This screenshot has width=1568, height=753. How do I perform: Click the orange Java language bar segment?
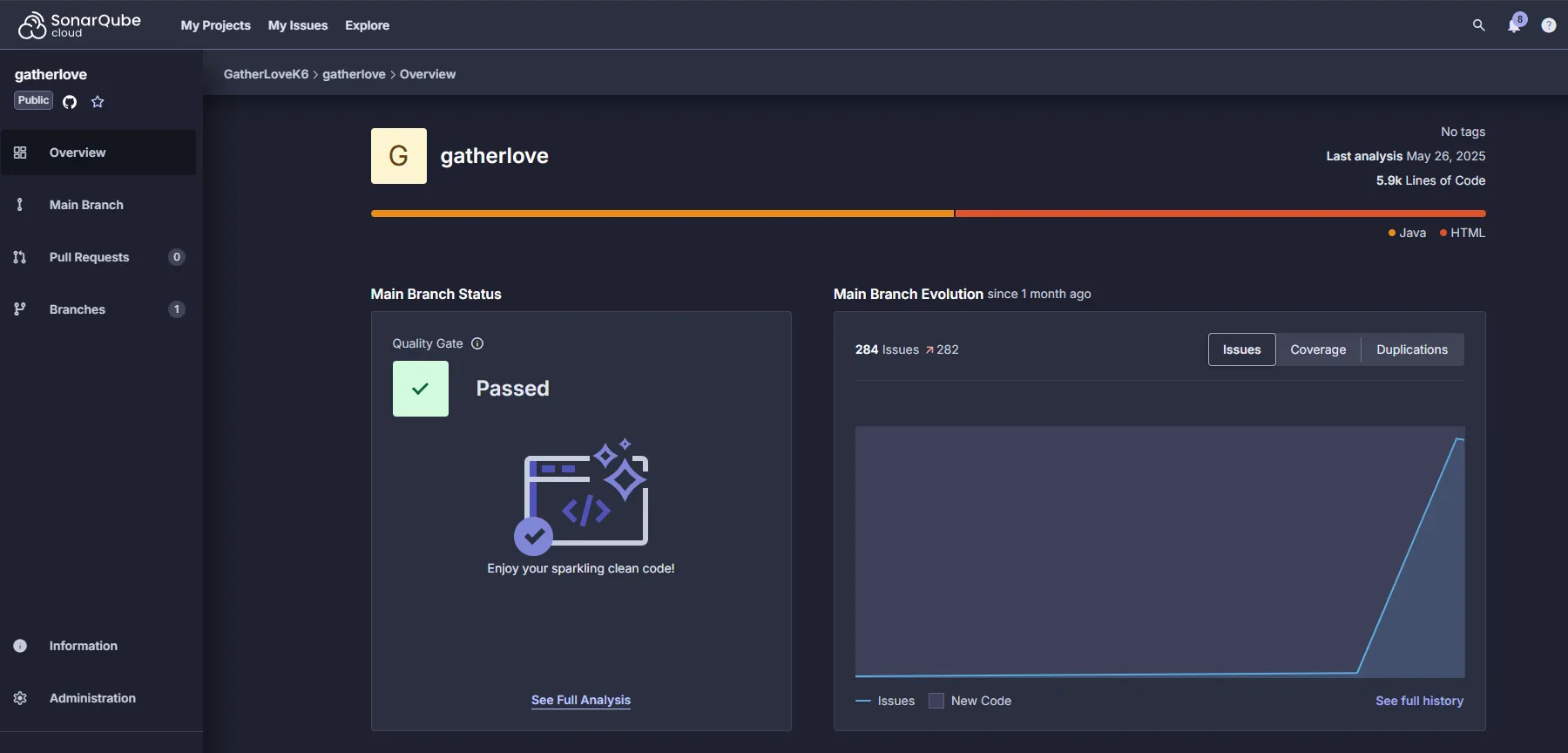click(662, 214)
